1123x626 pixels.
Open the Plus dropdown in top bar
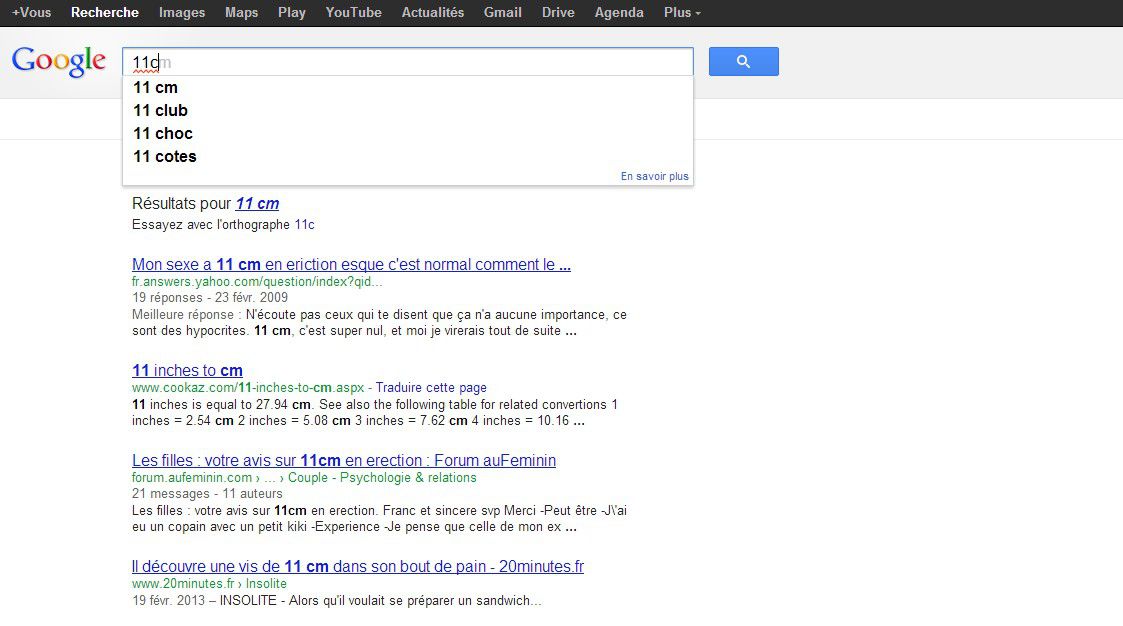pos(682,13)
